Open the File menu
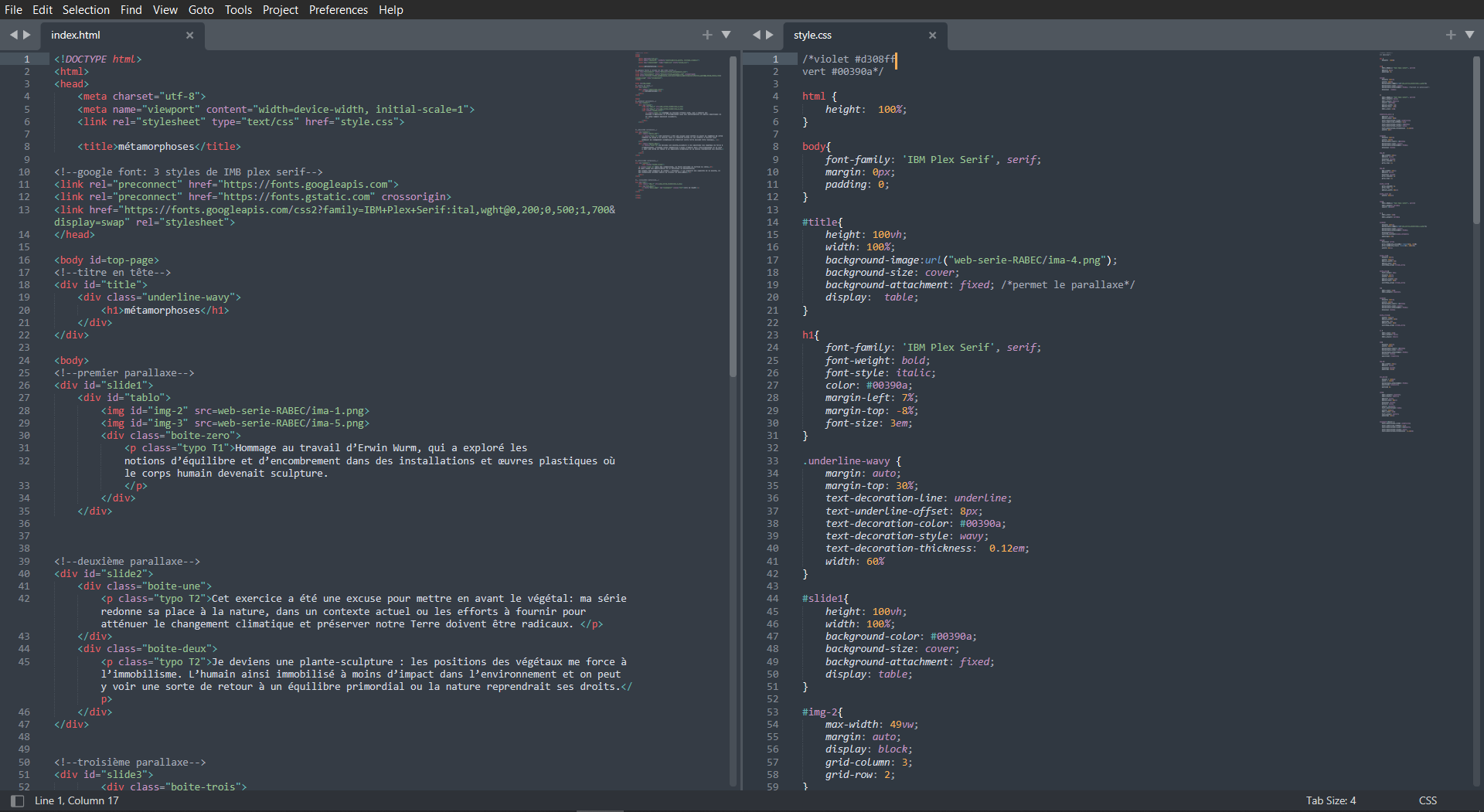The image size is (1484, 812). pyautogui.click(x=13, y=9)
